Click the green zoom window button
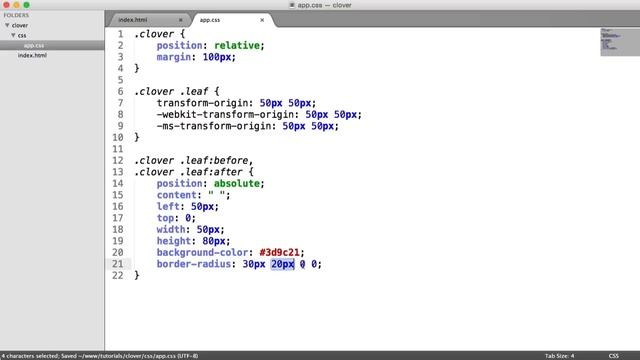640x360 pixels. coord(27,5)
